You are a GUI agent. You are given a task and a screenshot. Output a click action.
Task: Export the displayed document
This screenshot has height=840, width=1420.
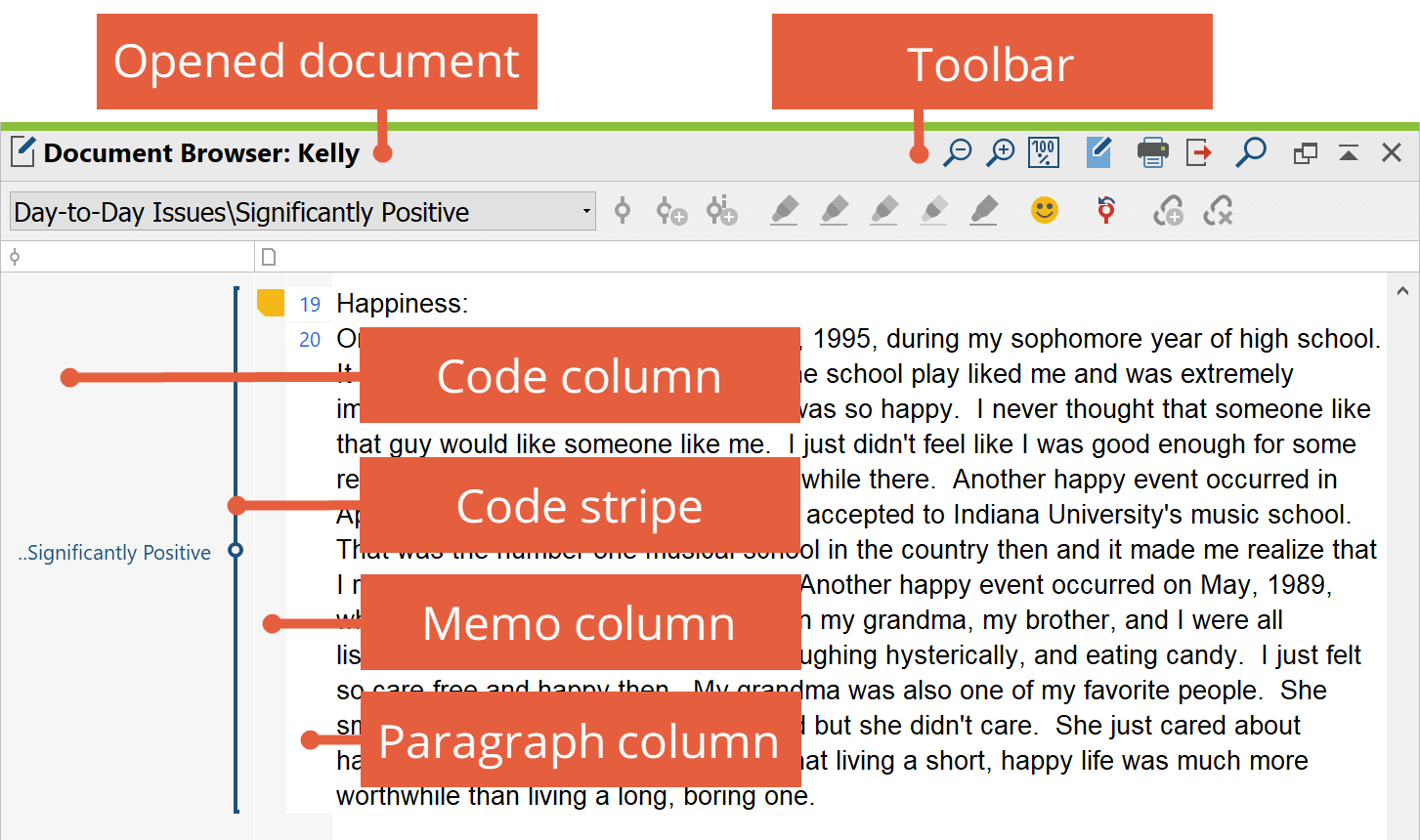coord(1199,152)
